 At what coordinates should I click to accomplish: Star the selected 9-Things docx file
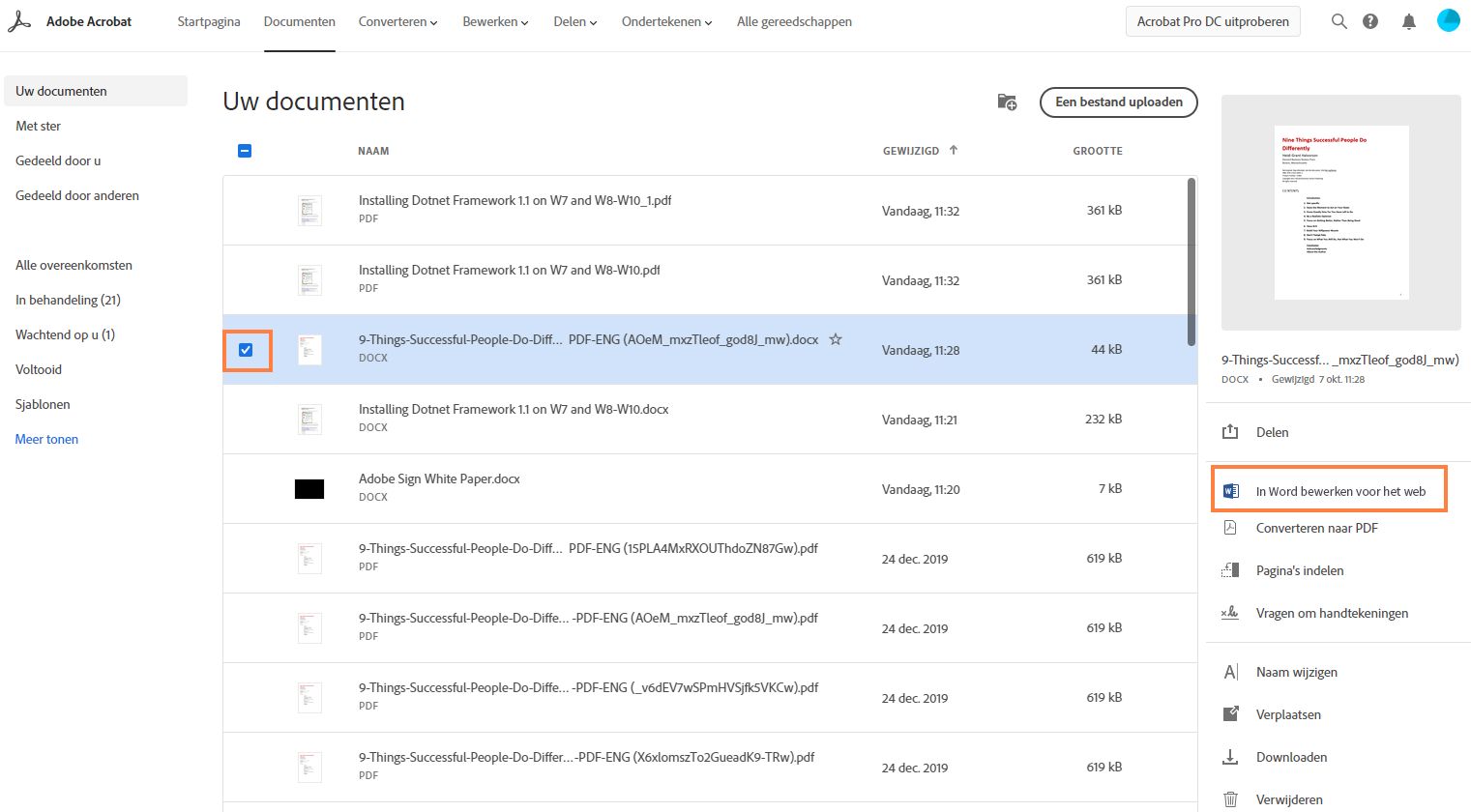click(x=836, y=339)
